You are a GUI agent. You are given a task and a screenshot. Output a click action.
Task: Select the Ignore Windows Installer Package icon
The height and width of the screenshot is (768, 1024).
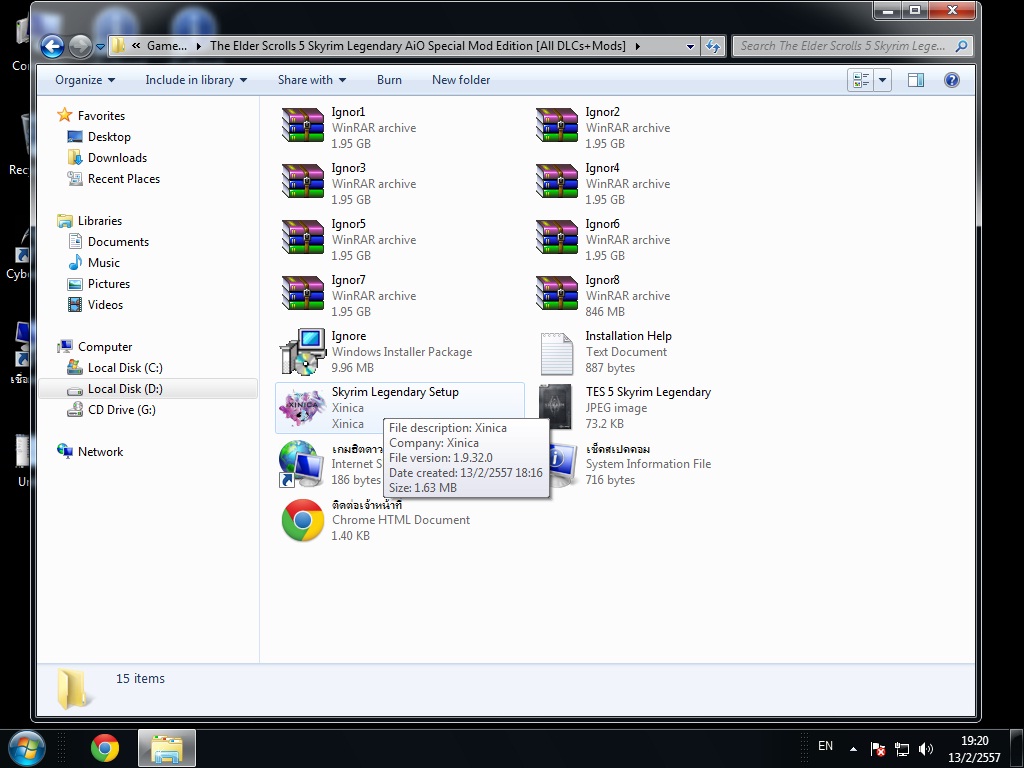(x=302, y=351)
